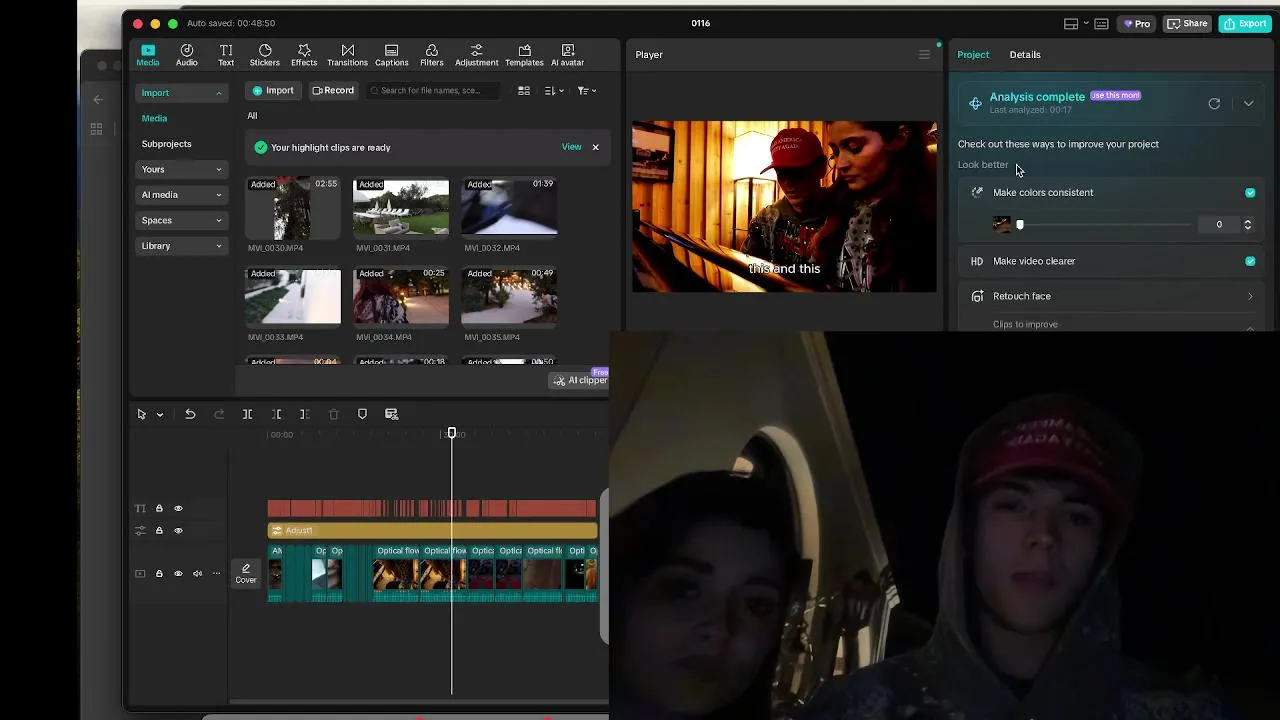Open the Player panel menu
1280x720 pixels.
pyautogui.click(x=924, y=55)
